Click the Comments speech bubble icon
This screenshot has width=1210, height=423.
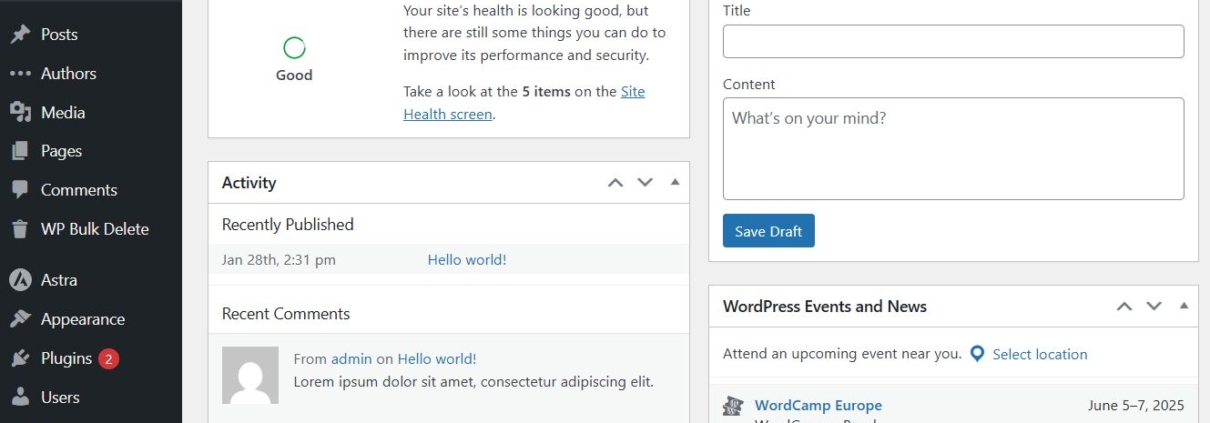pos(20,190)
